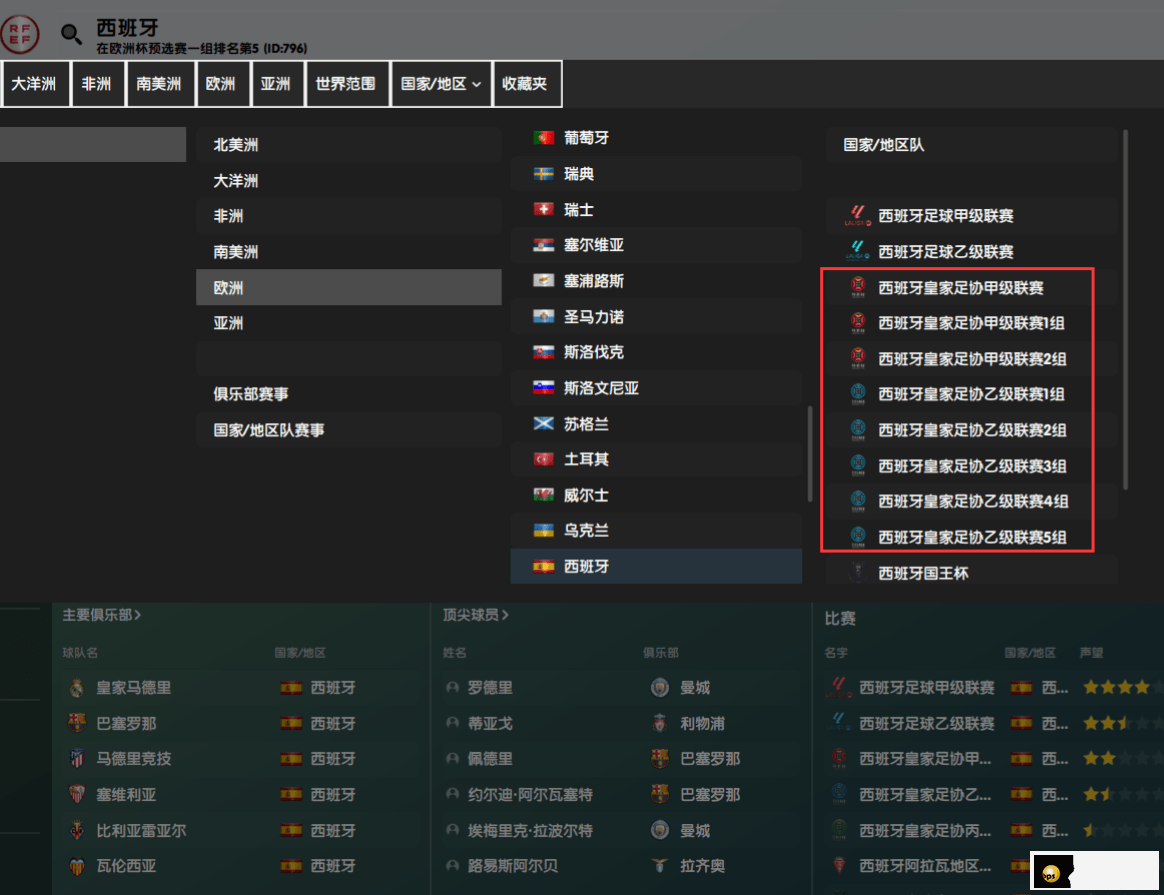Select 欧洲 in region menu
The image size is (1164, 895).
[349, 287]
